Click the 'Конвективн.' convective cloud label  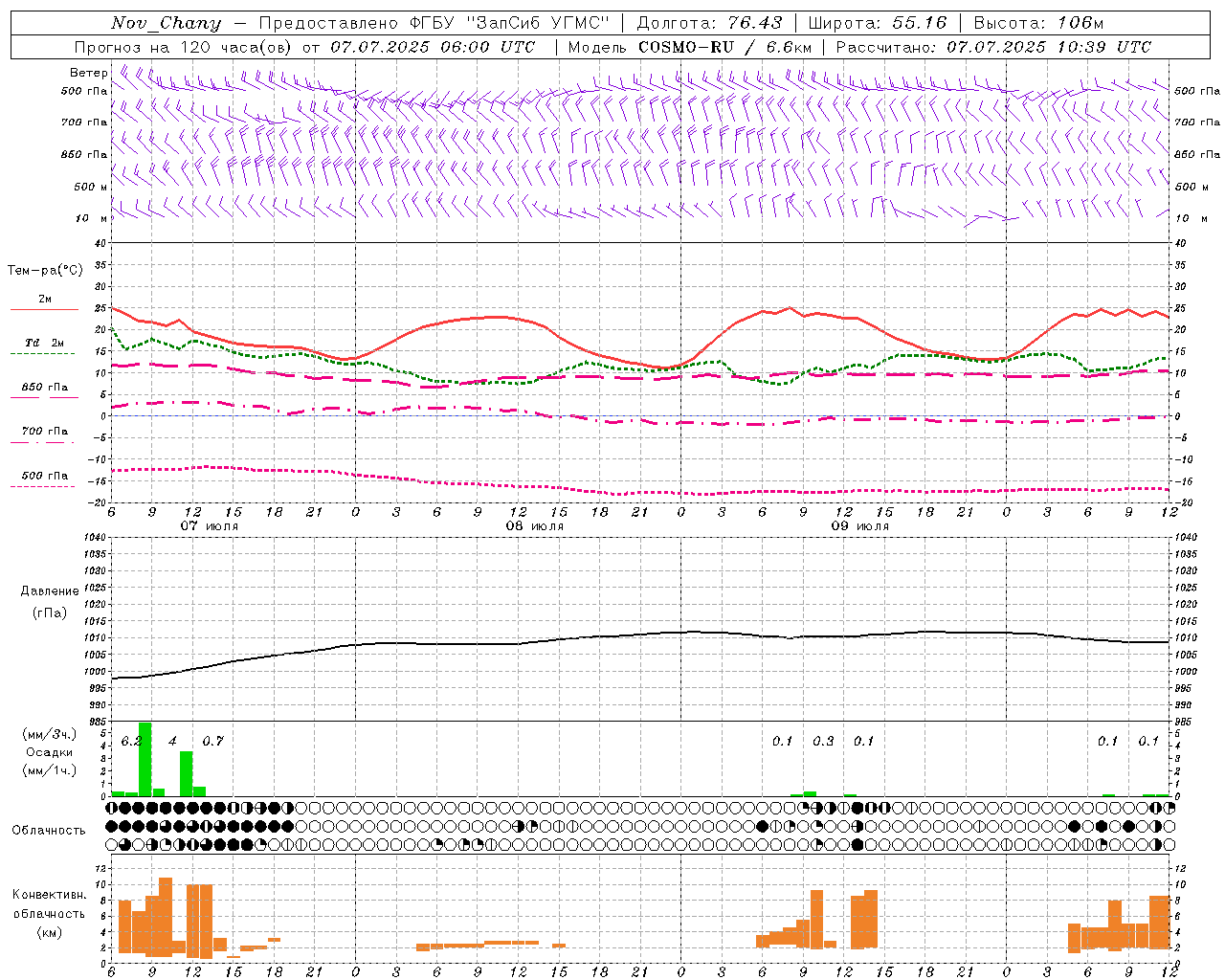(50, 895)
